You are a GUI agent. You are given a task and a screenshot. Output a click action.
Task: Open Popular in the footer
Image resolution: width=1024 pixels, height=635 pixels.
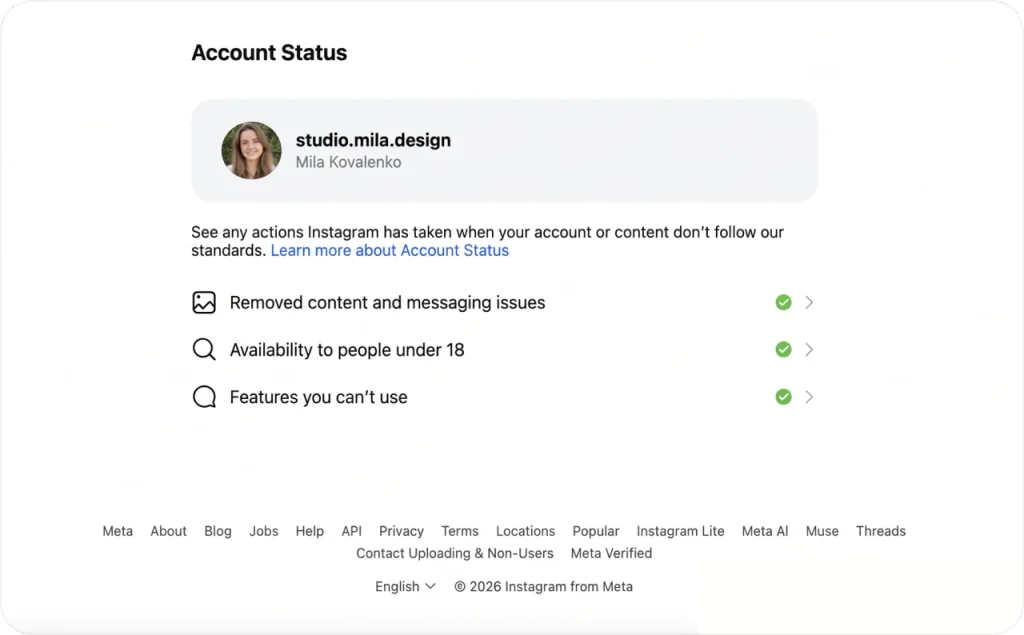click(x=596, y=531)
